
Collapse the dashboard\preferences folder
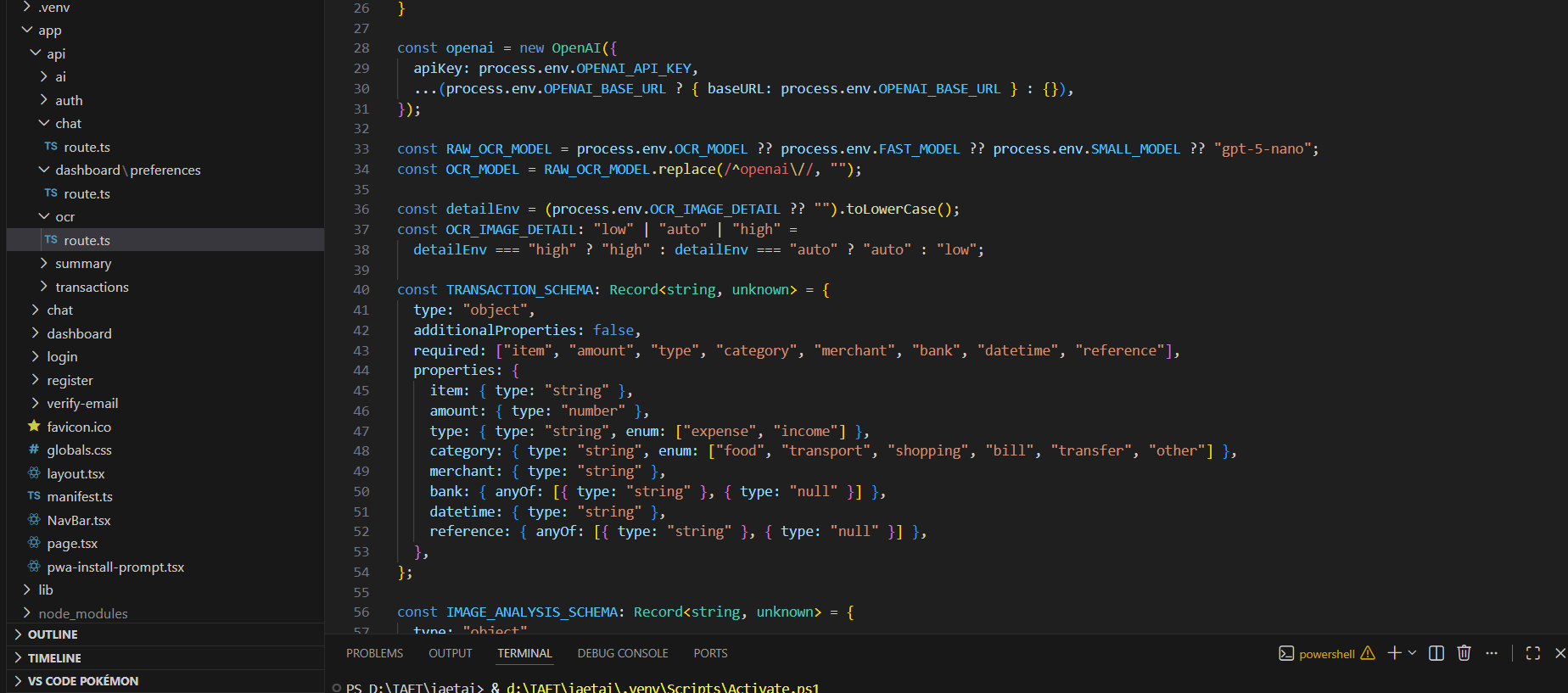pos(165,170)
